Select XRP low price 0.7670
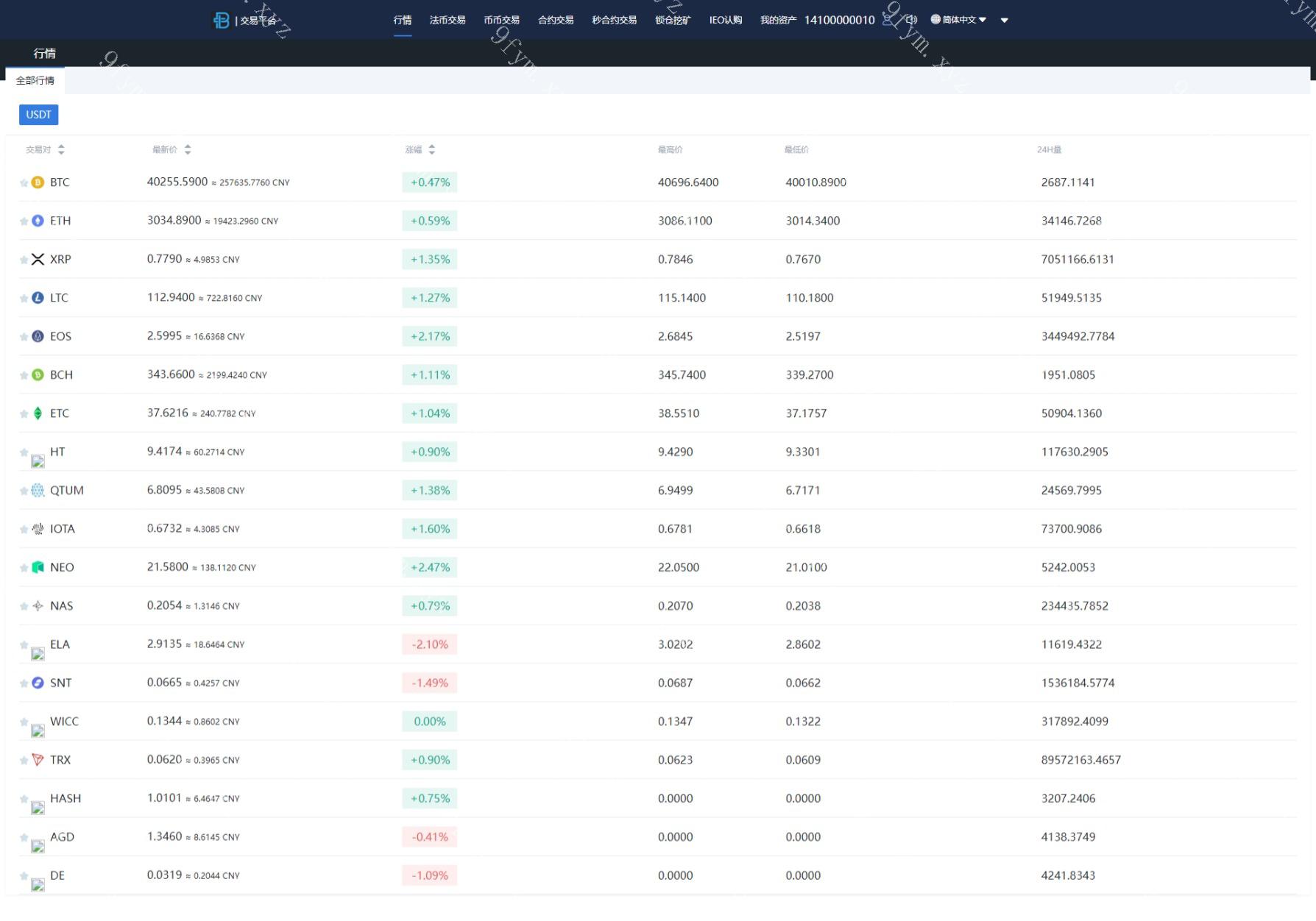 pos(803,259)
